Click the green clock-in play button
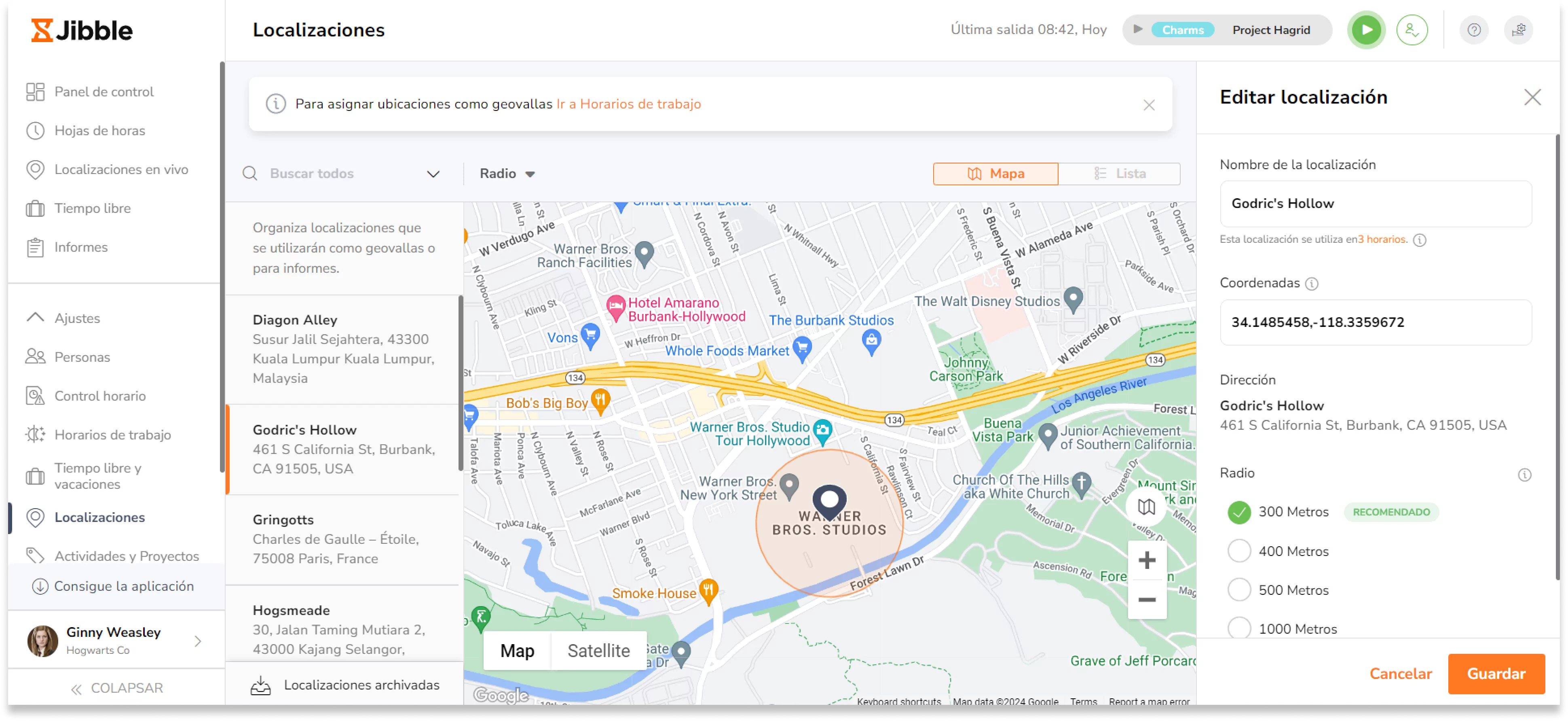 tap(1366, 30)
